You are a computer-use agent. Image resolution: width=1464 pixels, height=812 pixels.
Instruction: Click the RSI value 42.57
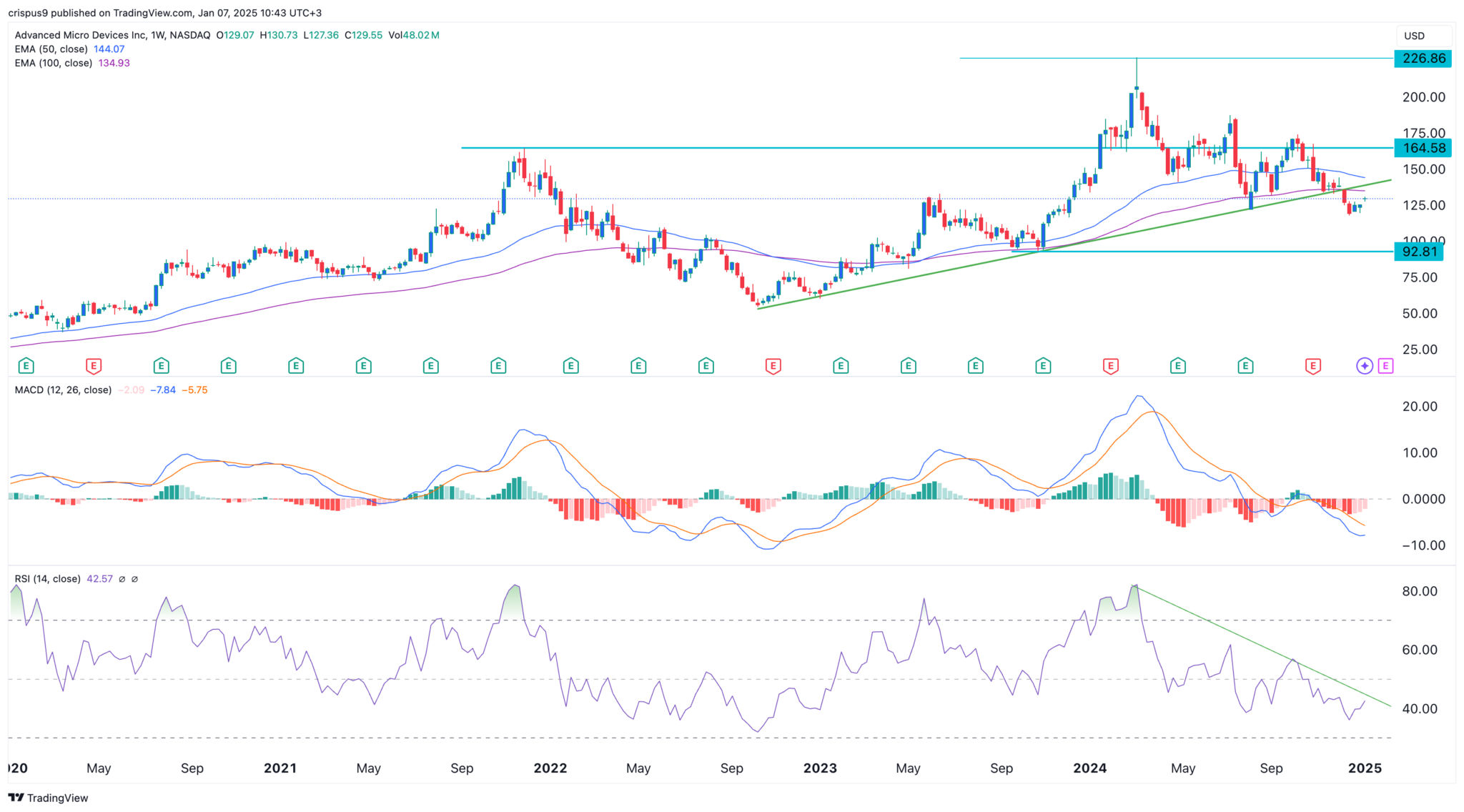(99, 579)
